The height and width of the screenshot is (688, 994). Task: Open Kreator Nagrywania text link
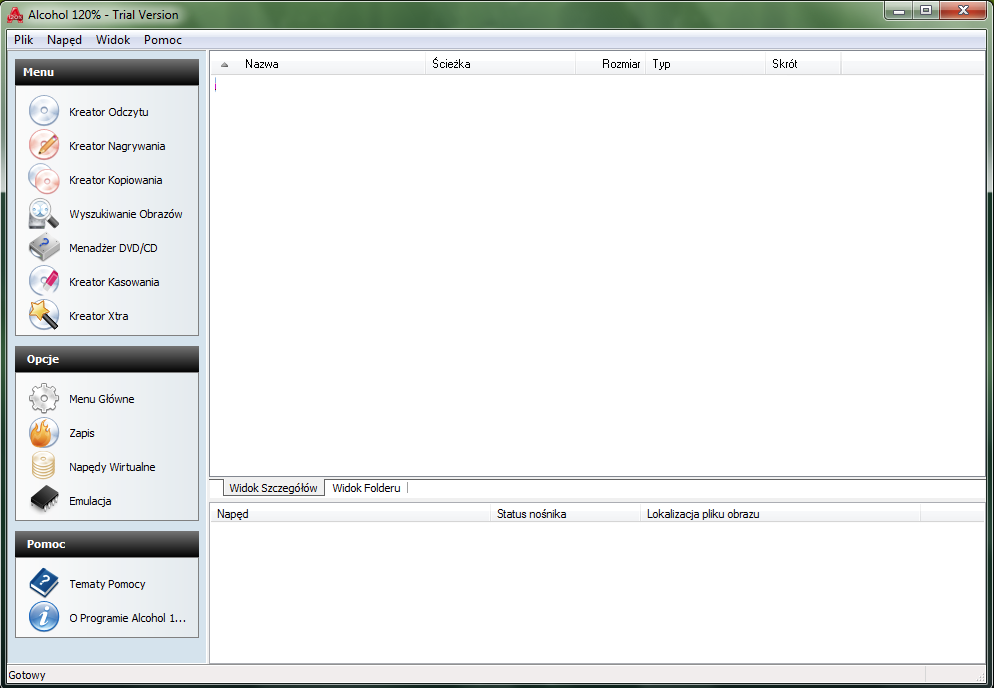pyautogui.click(x=117, y=146)
